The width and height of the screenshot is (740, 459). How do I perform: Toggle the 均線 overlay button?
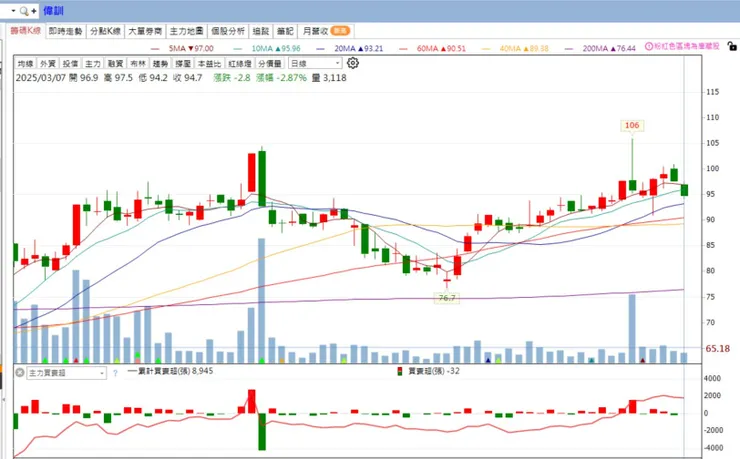25,63
